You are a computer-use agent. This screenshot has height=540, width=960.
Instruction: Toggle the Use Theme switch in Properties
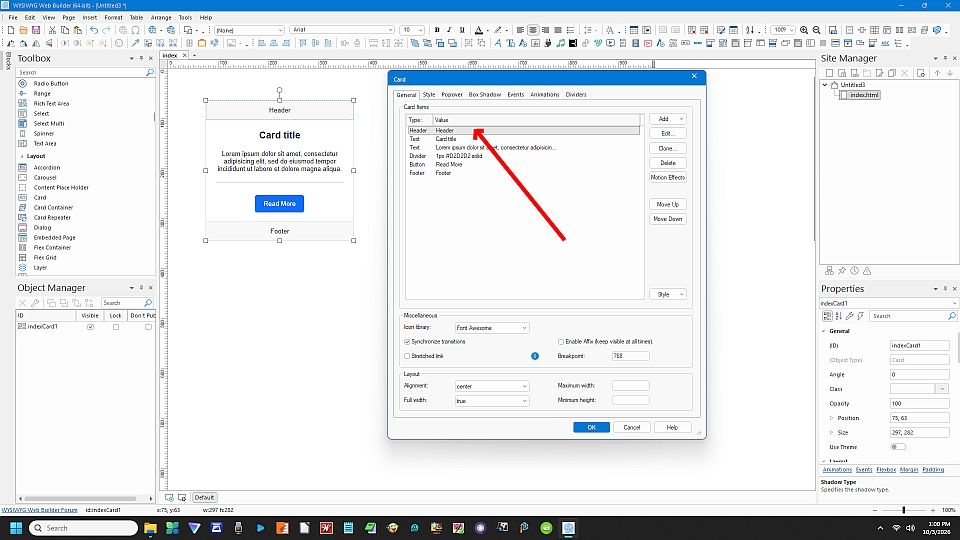[898, 447]
